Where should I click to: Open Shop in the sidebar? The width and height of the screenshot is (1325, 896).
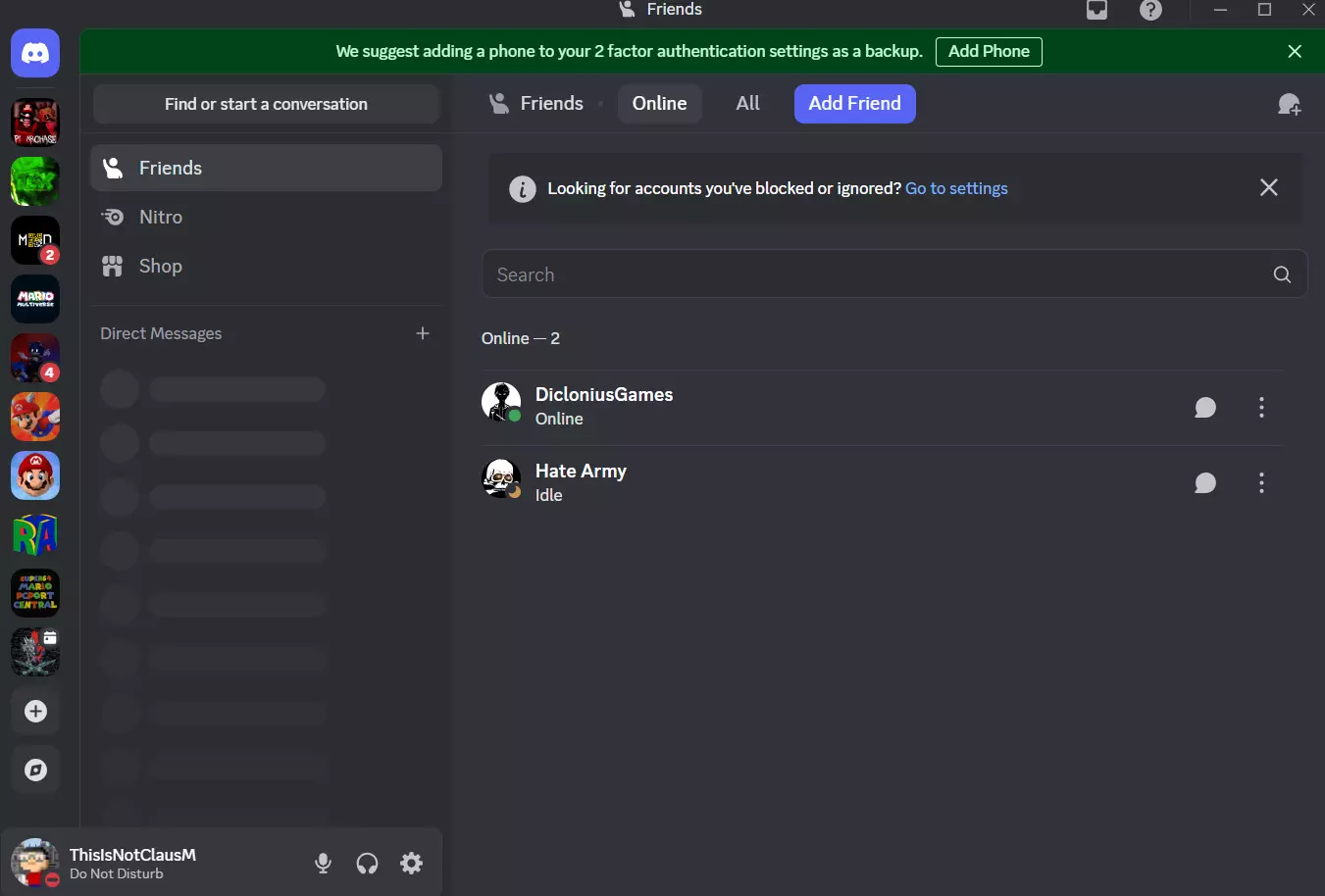(266, 266)
